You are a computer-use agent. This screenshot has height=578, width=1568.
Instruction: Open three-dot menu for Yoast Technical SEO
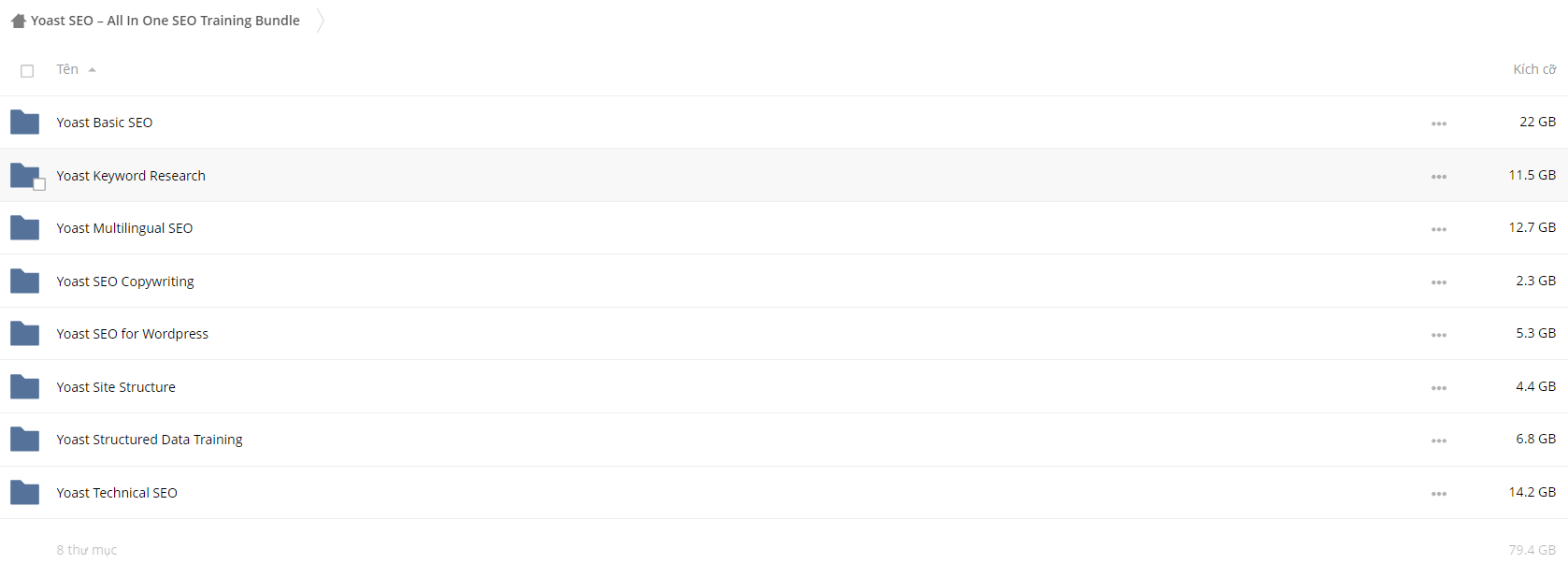1439,494
